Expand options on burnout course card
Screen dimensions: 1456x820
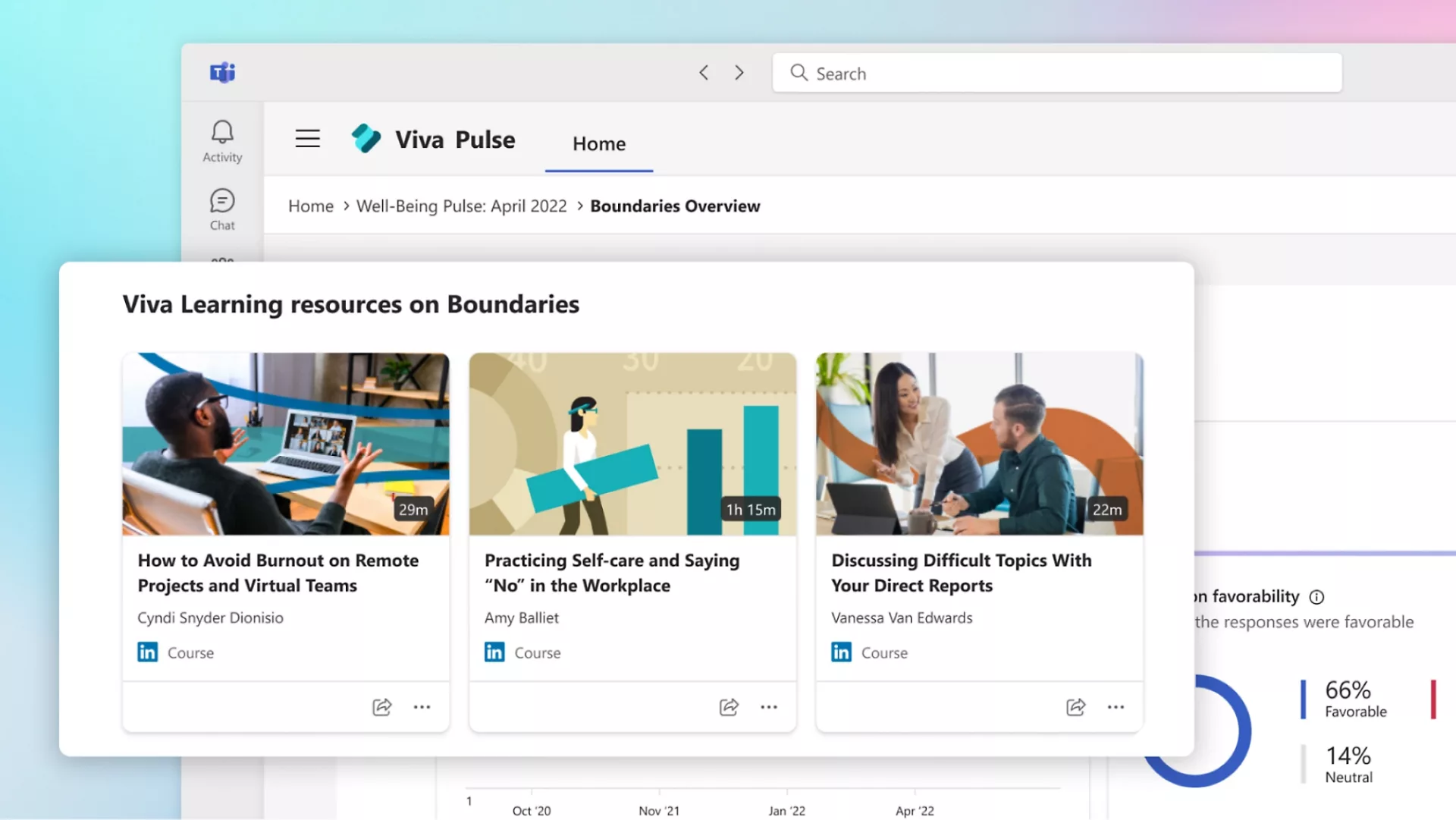[422, 706]
